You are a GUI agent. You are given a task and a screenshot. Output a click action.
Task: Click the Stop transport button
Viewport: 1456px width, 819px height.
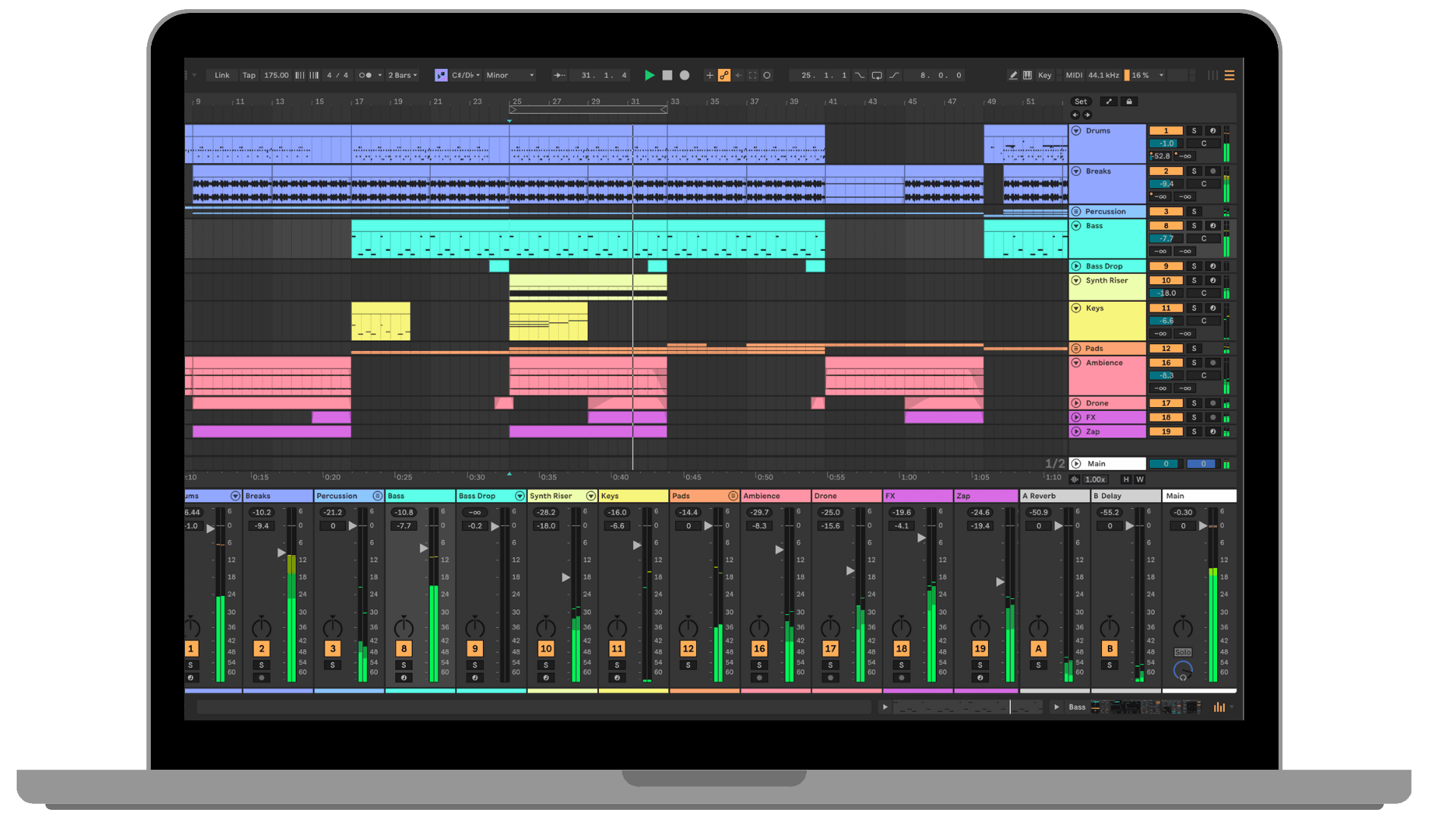(x=667, y=75)
